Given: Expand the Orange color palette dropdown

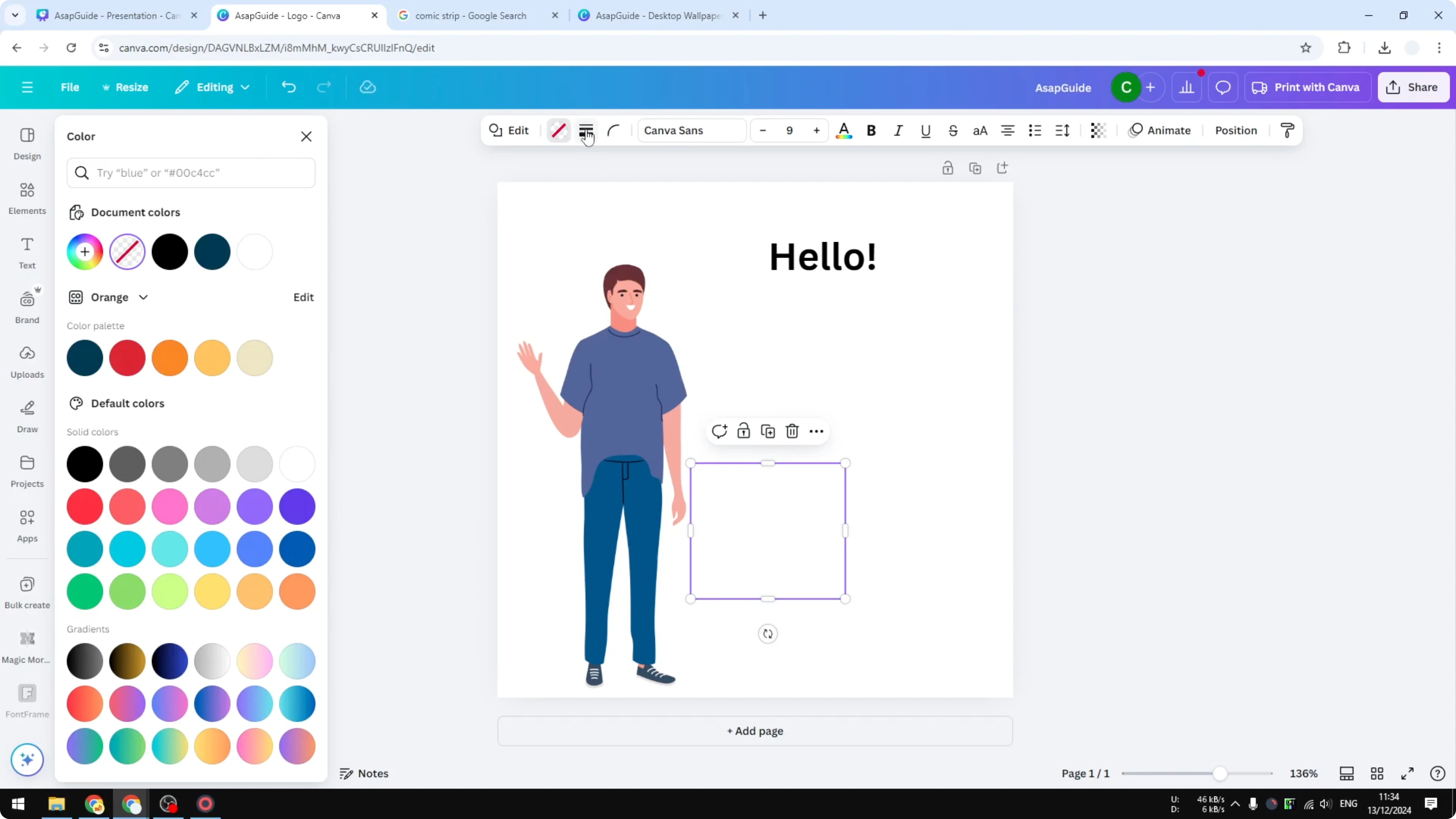Looking at the screenshot, I should pyautogui.click(x=144, y=297).
